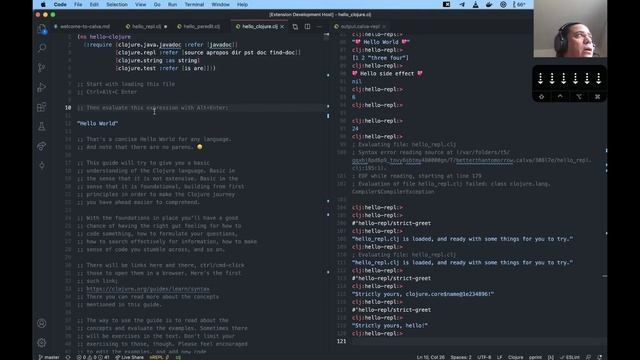Open the Apple menu

point(43,4)
